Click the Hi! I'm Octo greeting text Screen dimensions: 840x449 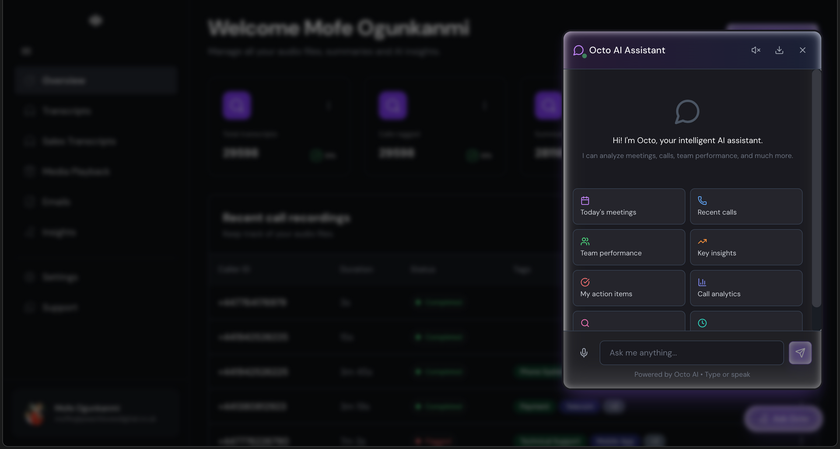point(687,140)
